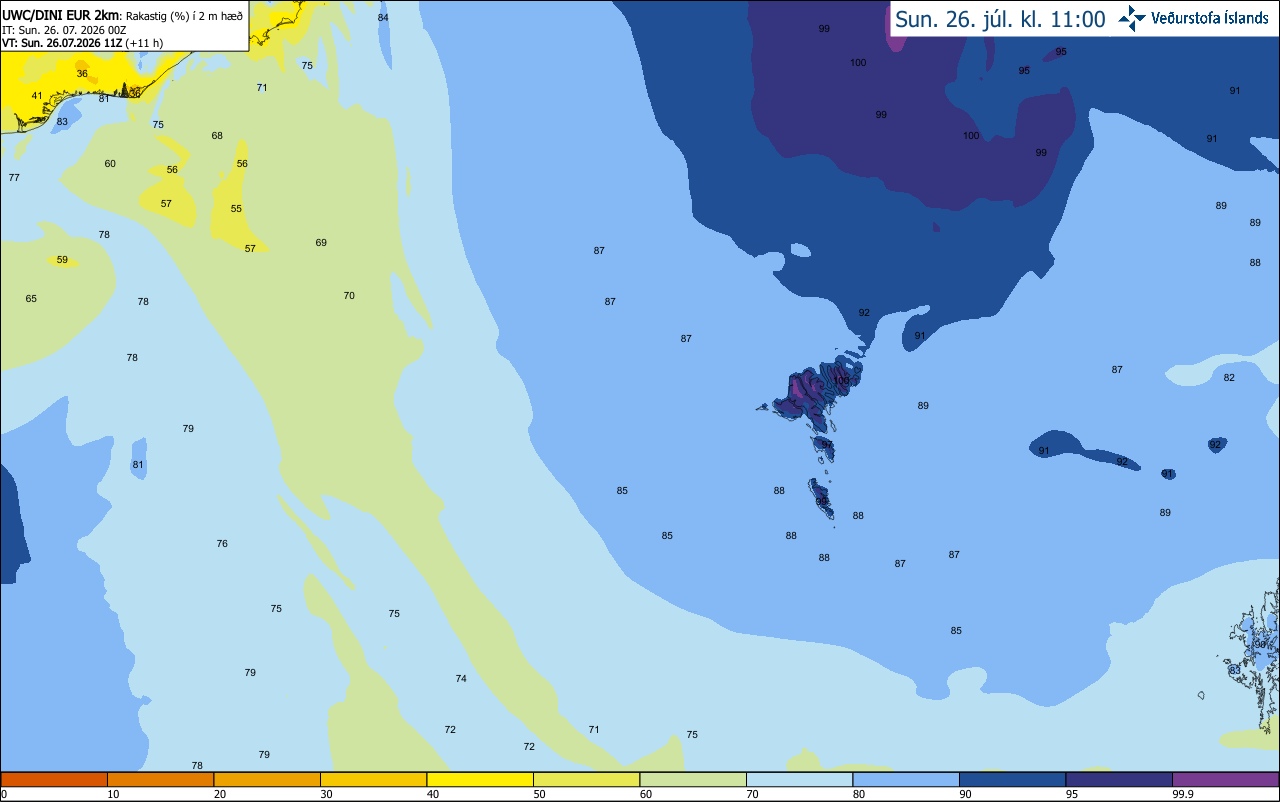Select the Sun. 26. júl. kl. 11:00 timestamp

tap(1000, 19)
